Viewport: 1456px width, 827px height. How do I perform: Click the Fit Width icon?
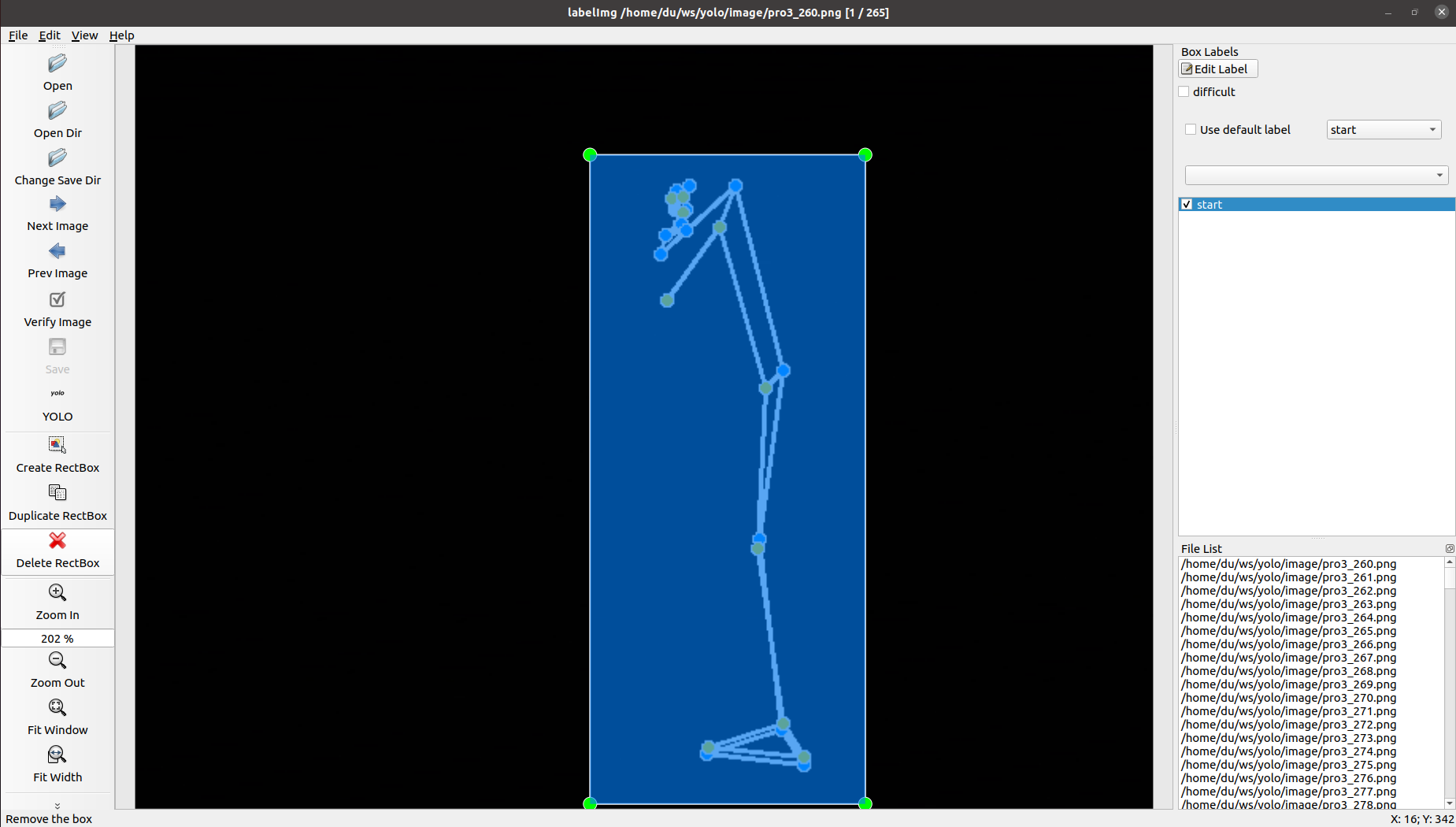(x=57, y=755)
